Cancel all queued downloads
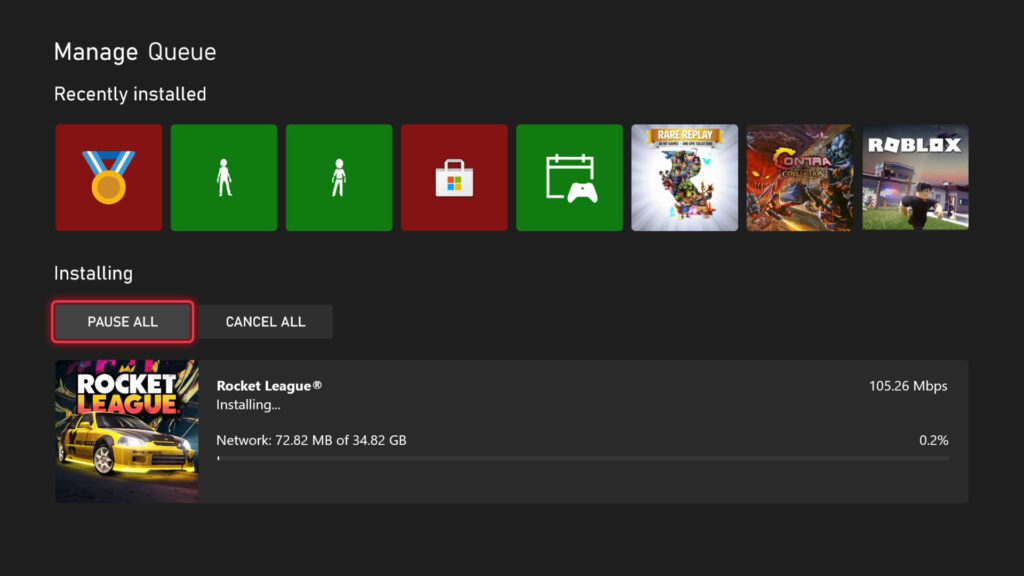Viewport: 1024px width, 576px height. coord(265,321)
